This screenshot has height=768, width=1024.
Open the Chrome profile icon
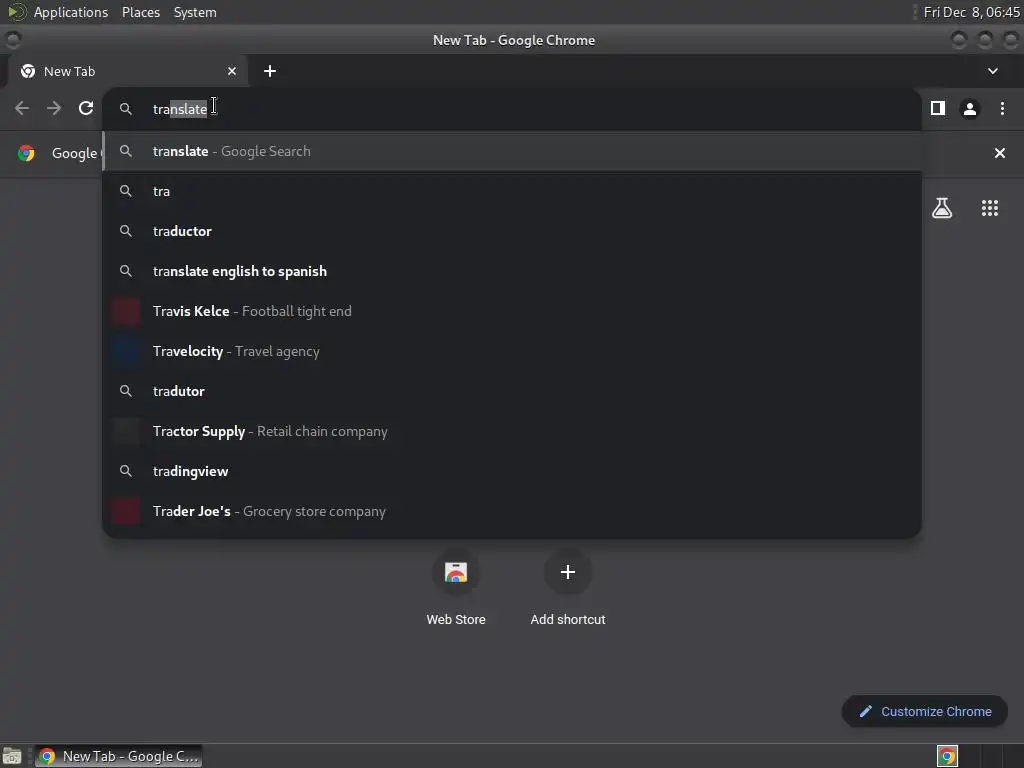[x=970, y=108]
